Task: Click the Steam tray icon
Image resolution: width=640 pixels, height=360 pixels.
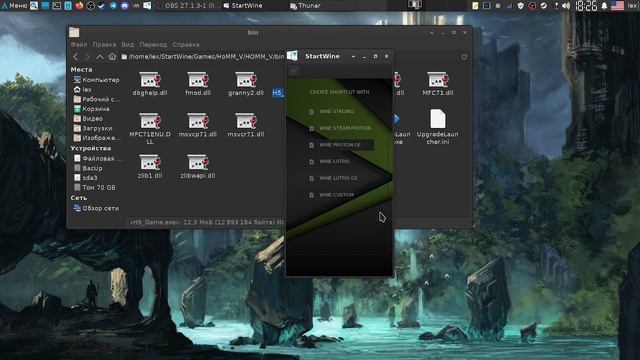Action: (543, 6)
